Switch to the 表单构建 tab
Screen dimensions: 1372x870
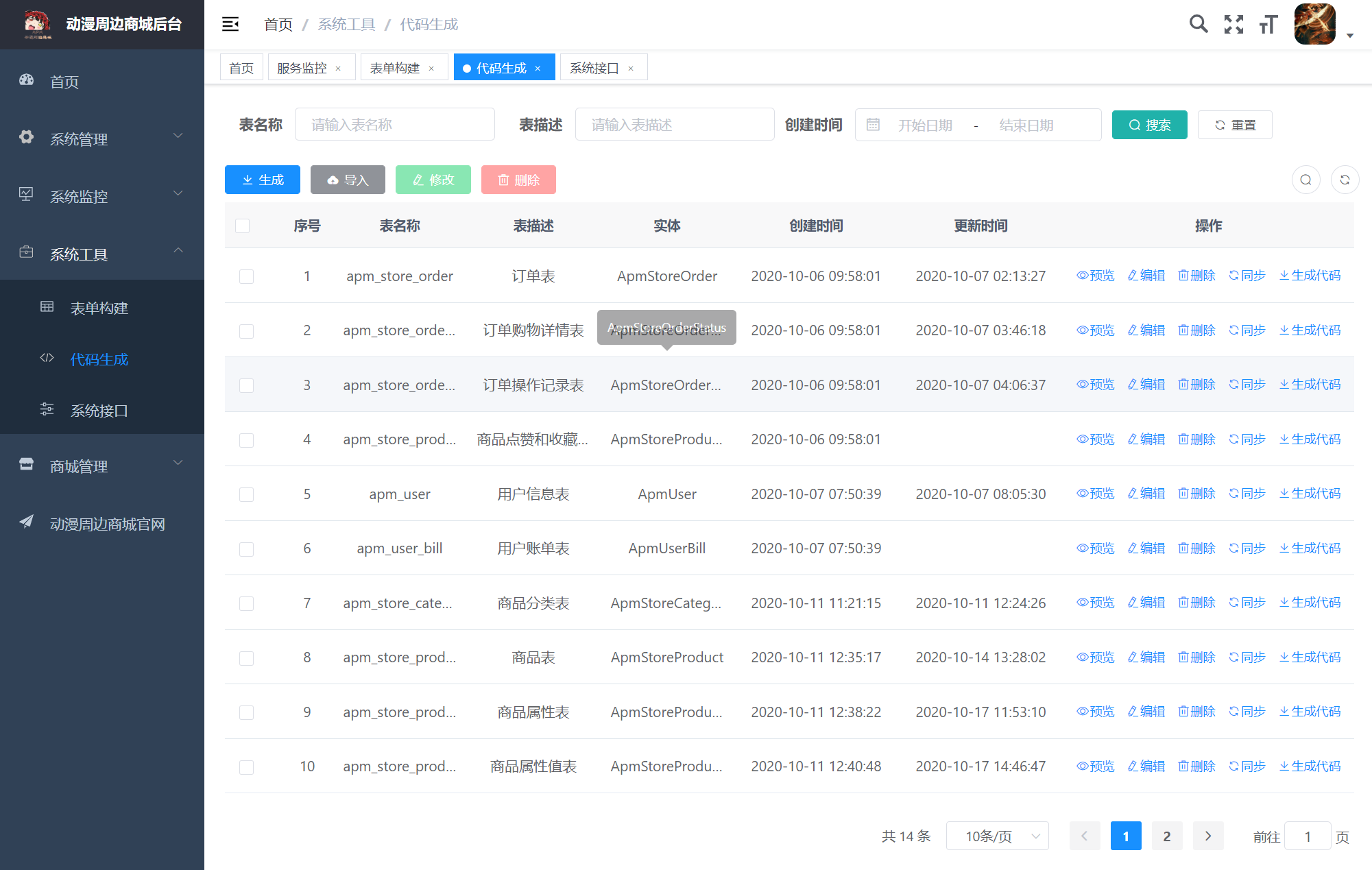coord(395,68)
